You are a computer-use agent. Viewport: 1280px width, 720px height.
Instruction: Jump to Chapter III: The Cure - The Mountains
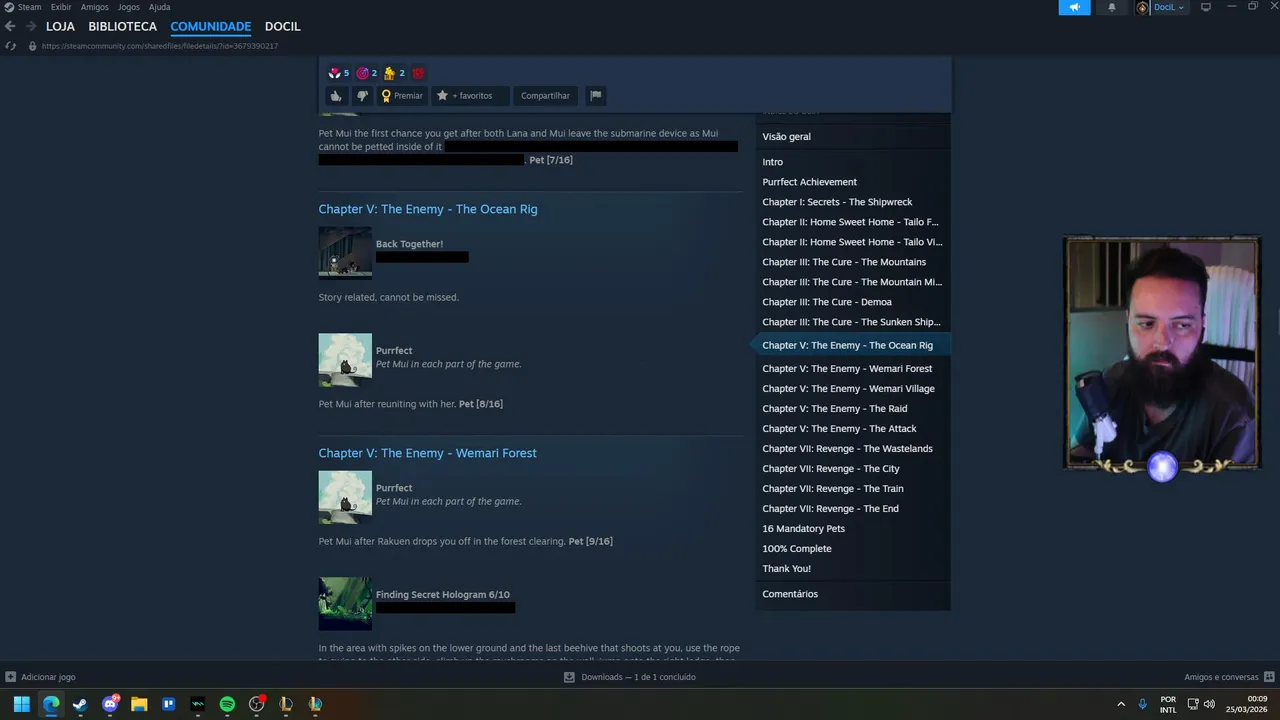[844, 262]
